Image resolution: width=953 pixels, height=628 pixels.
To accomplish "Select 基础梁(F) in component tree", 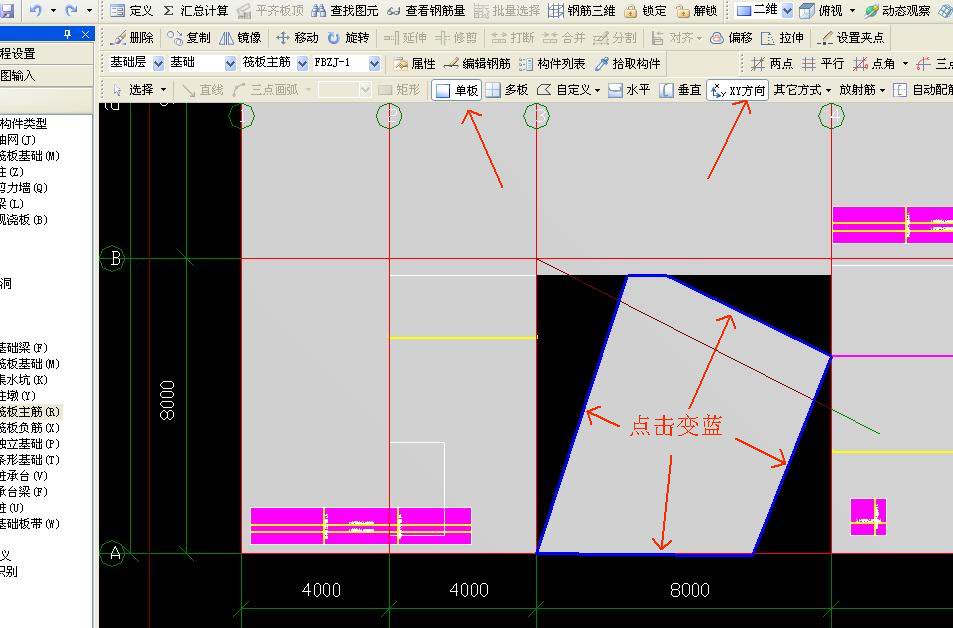I will 24,348.
